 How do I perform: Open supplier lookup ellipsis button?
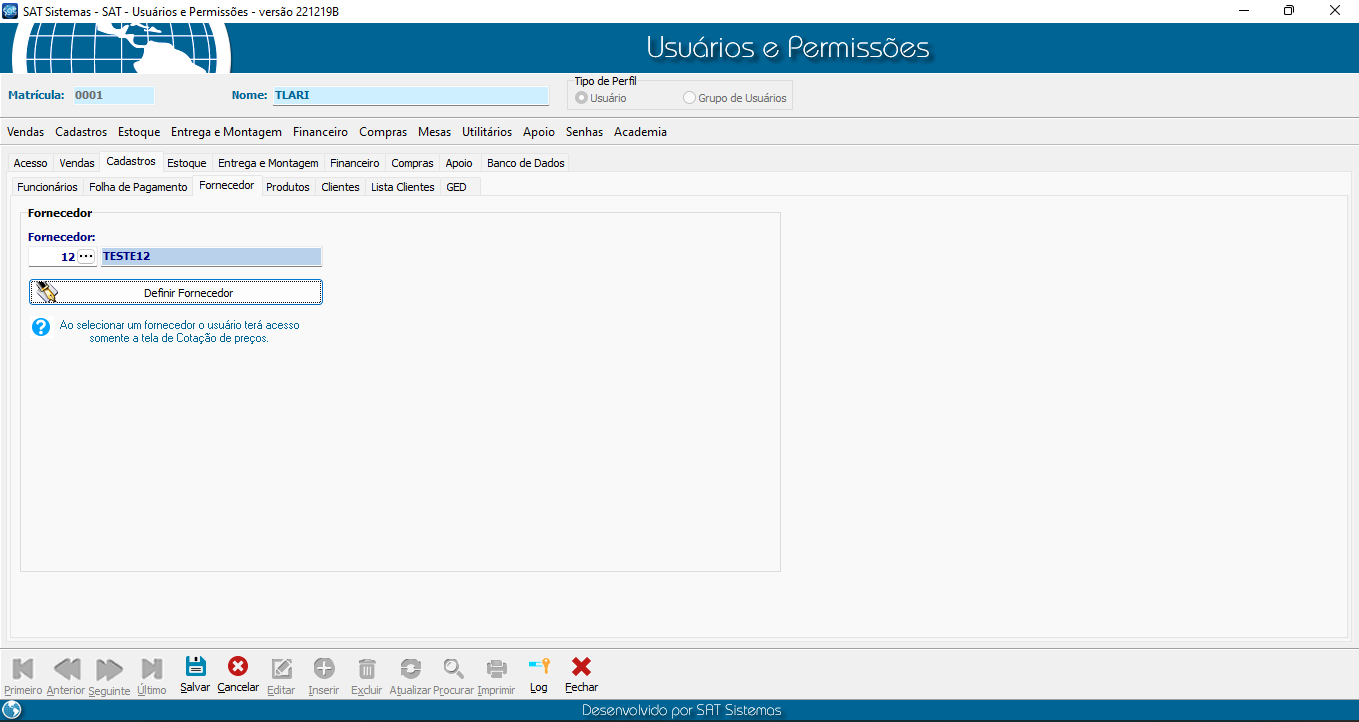point(87,257)
